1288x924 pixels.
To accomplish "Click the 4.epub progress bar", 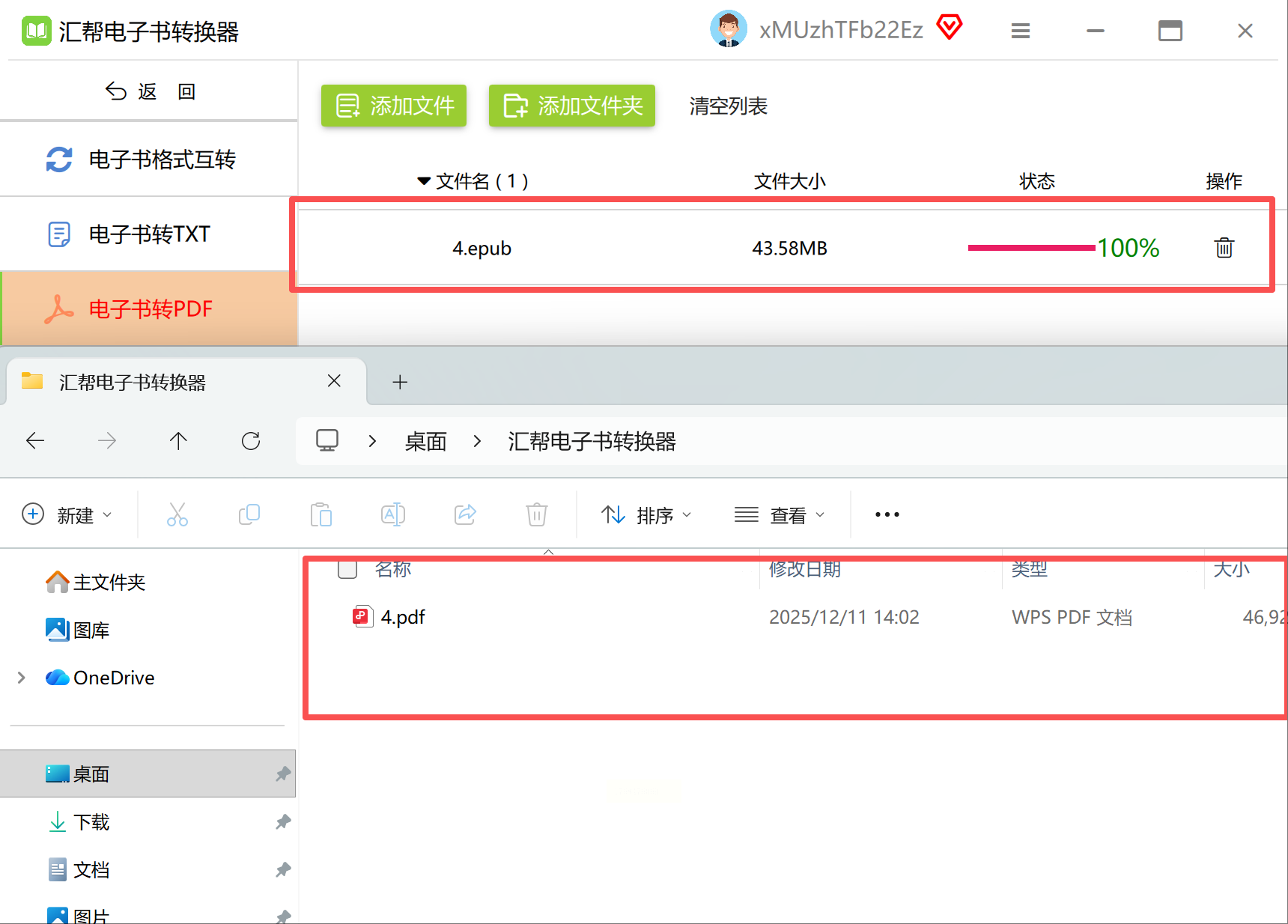I will click(1031, 248).
